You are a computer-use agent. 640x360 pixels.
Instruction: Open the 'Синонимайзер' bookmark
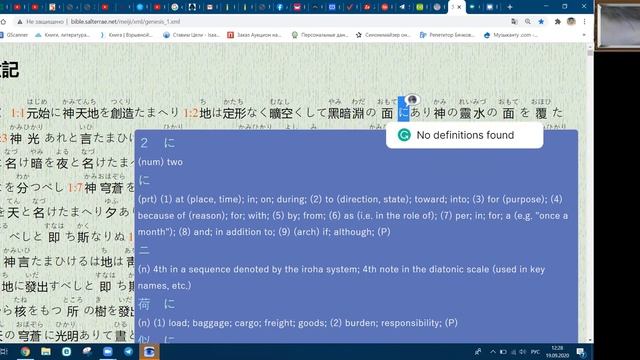[383, 35]
